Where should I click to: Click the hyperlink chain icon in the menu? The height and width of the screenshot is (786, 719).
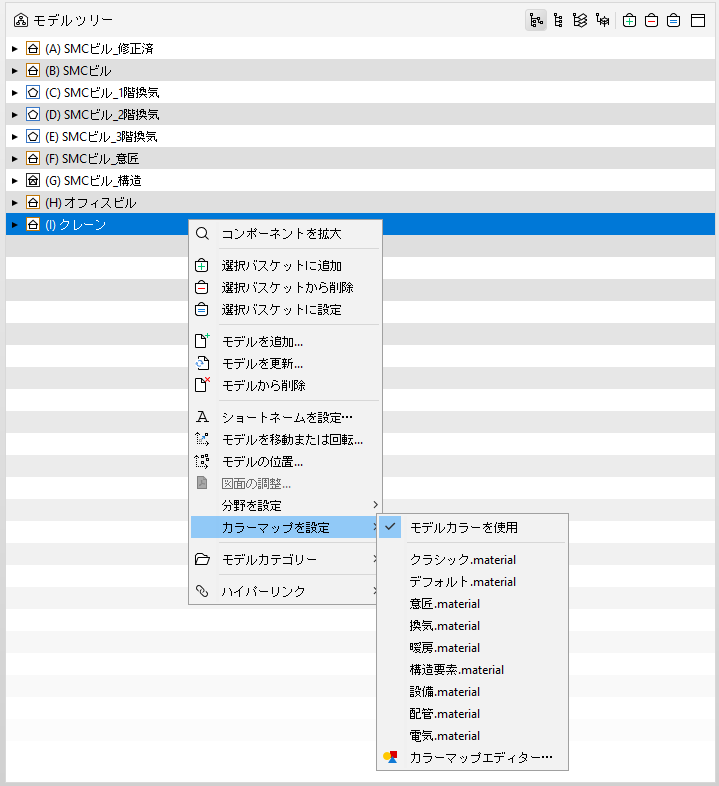[x=202, y=591]
